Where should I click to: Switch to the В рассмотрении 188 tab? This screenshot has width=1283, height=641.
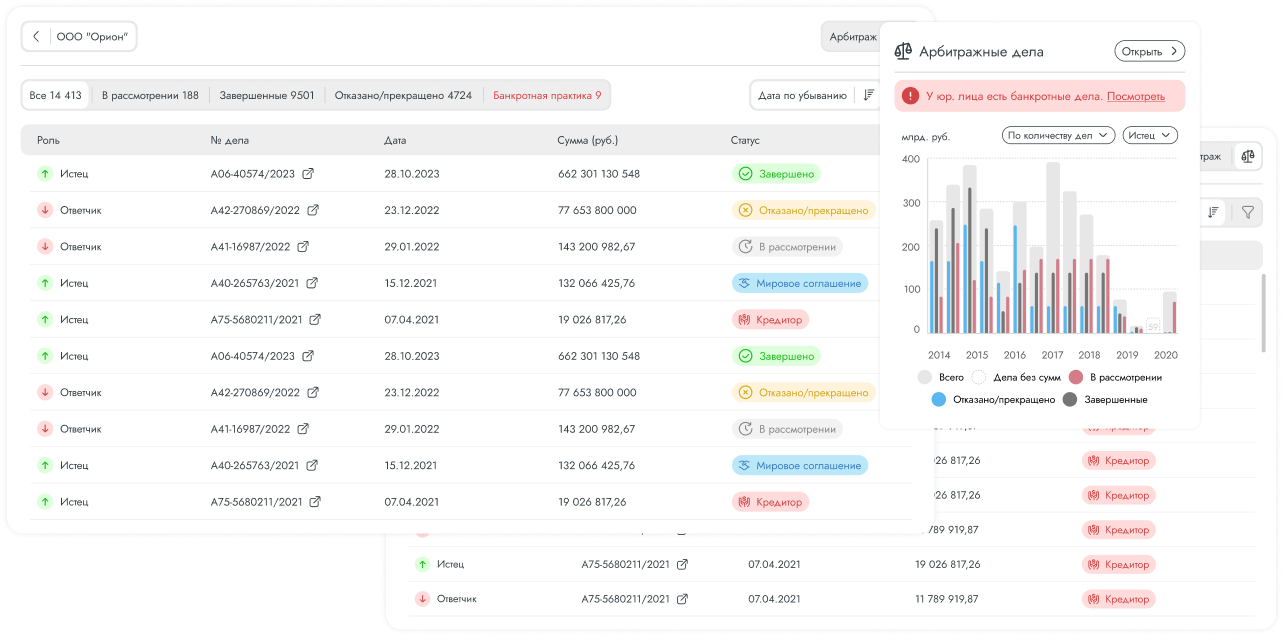150,96
